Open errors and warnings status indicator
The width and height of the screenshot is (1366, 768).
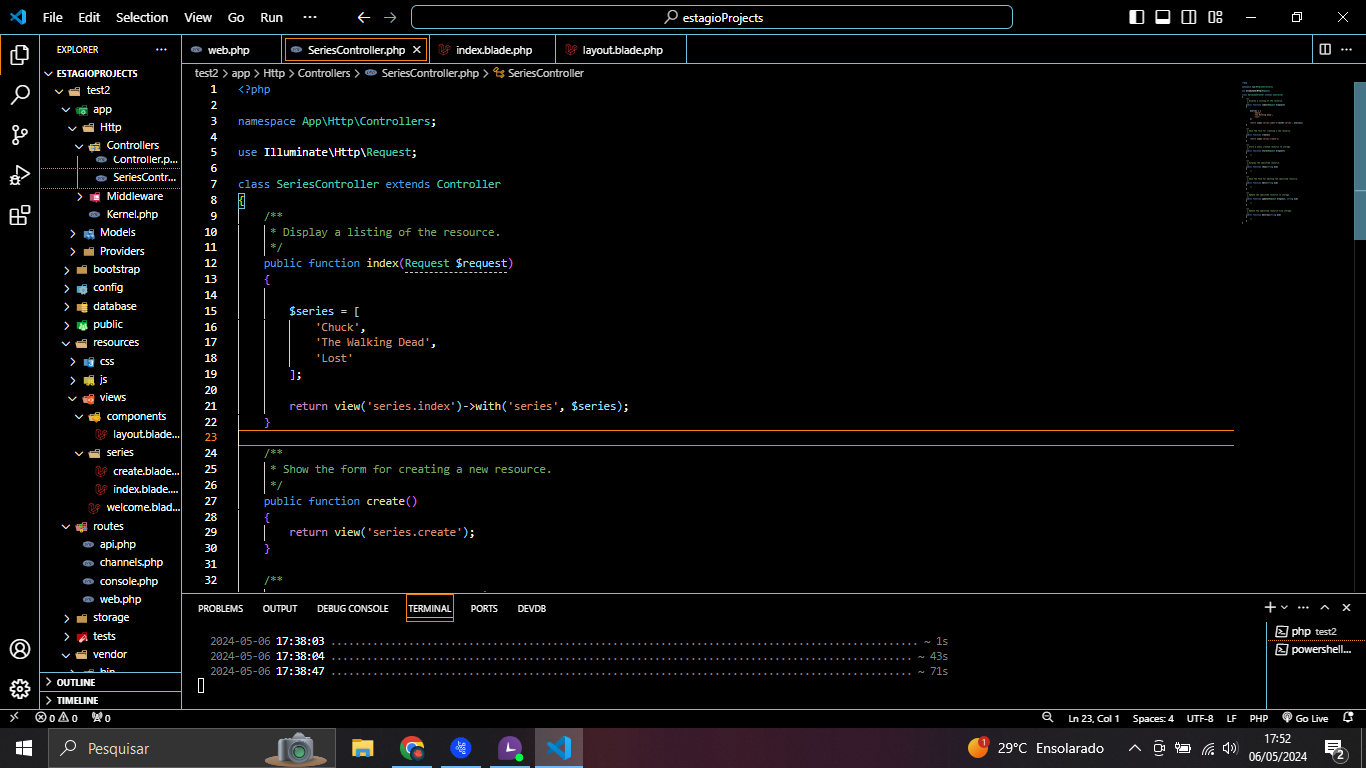(56, 718)
